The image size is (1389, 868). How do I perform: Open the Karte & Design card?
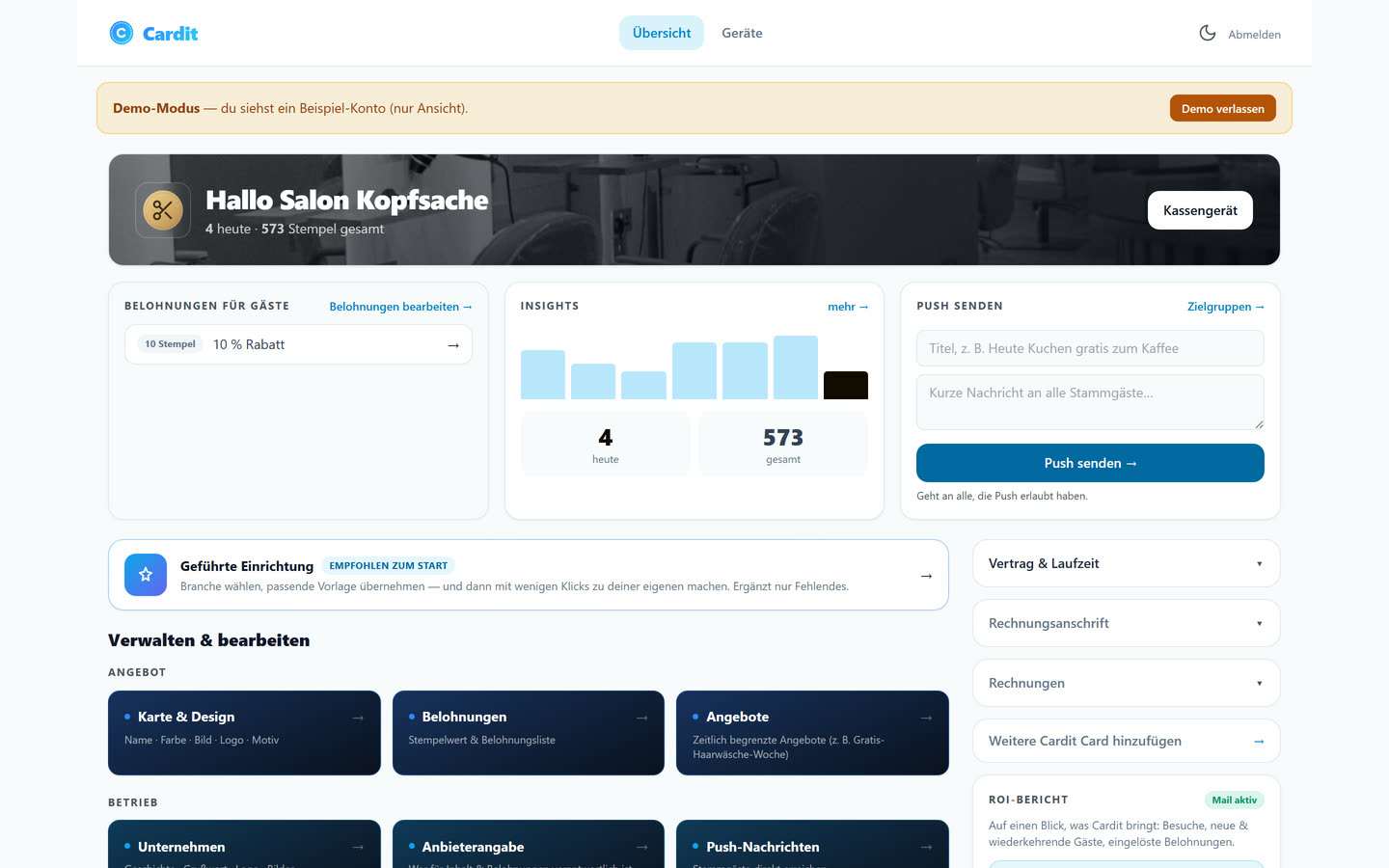244,733
